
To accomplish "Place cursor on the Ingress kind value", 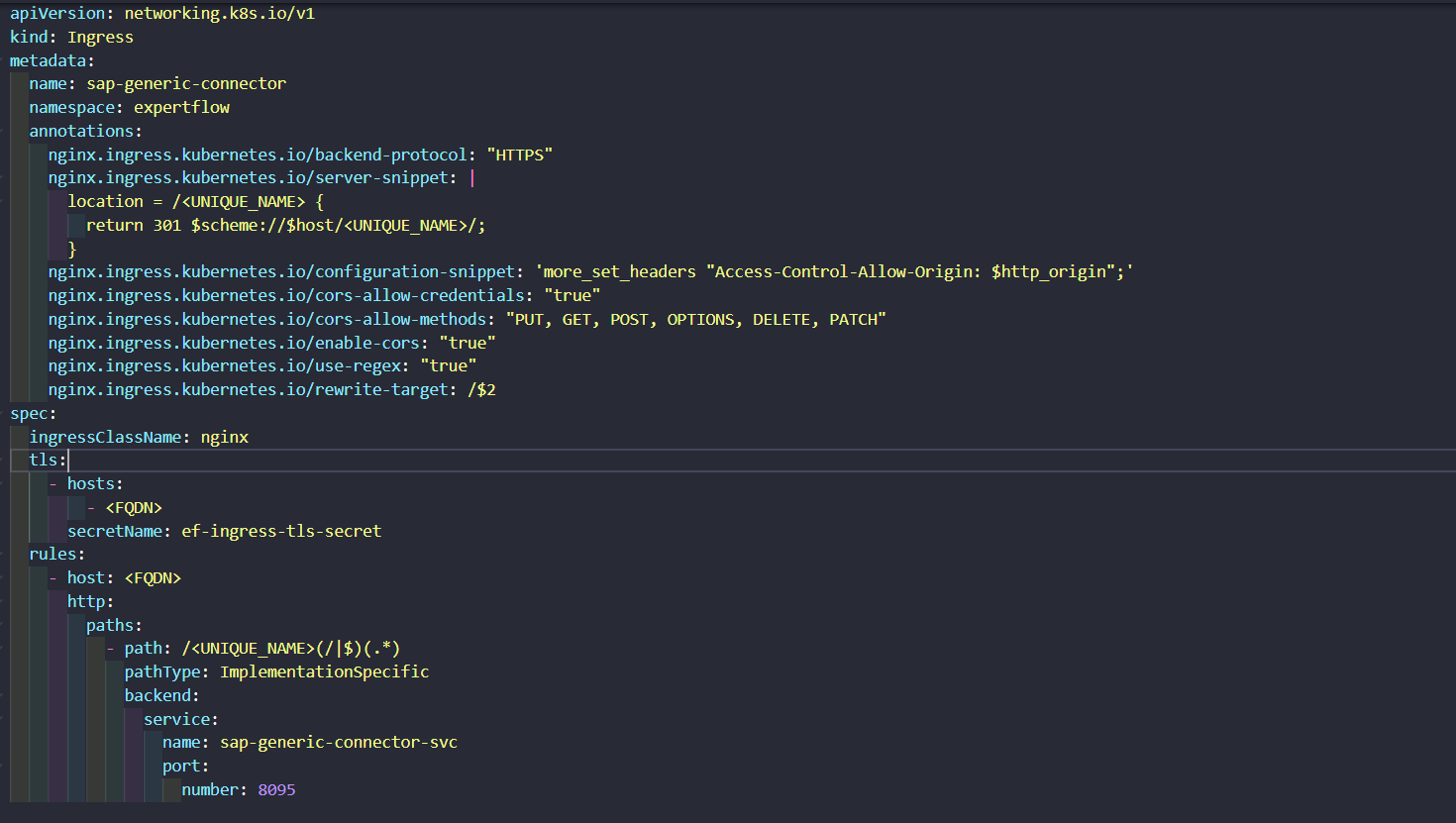I will pyautogui.click(x=100, y=38).
